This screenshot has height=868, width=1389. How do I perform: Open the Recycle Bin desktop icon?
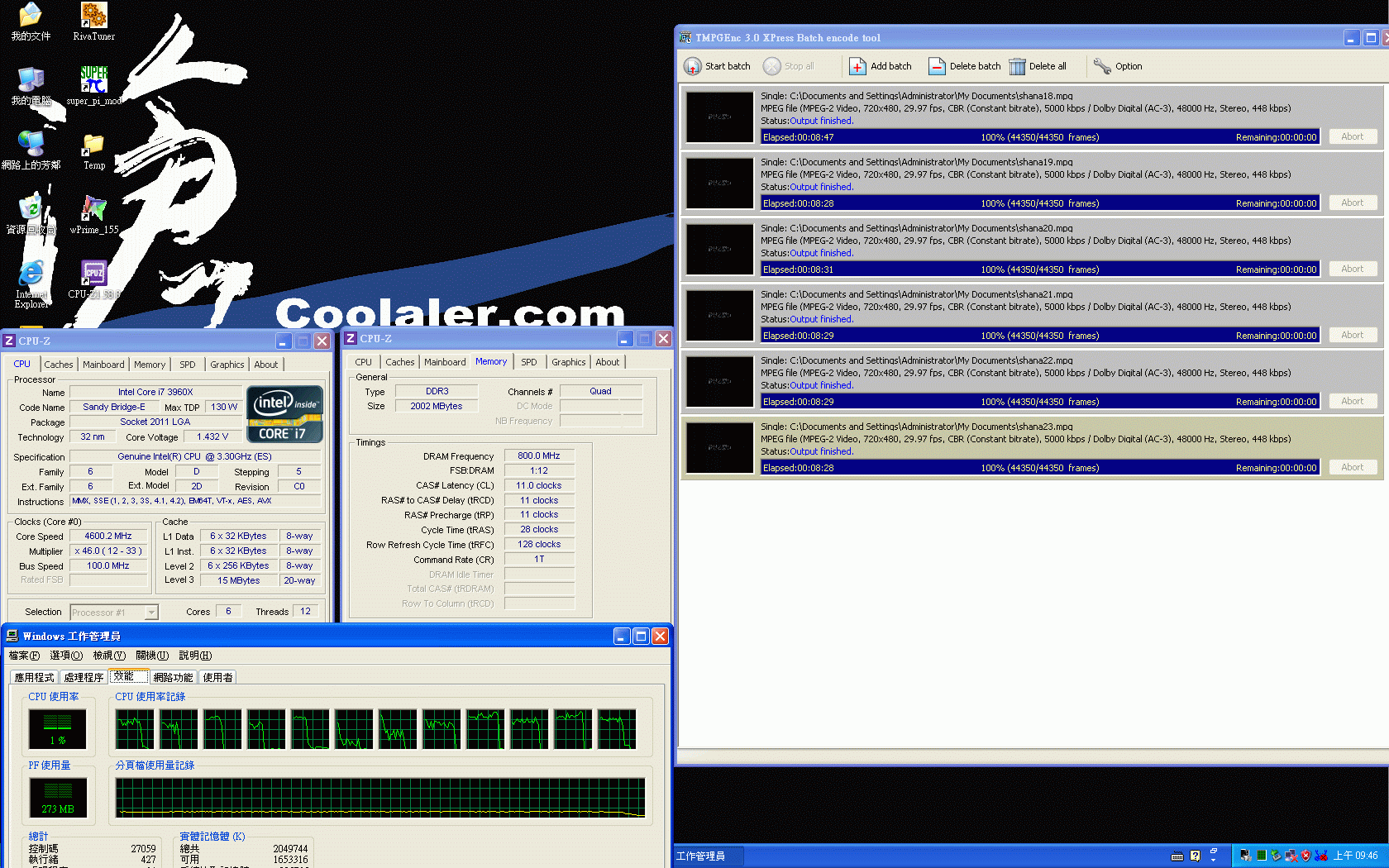point(31,208)
